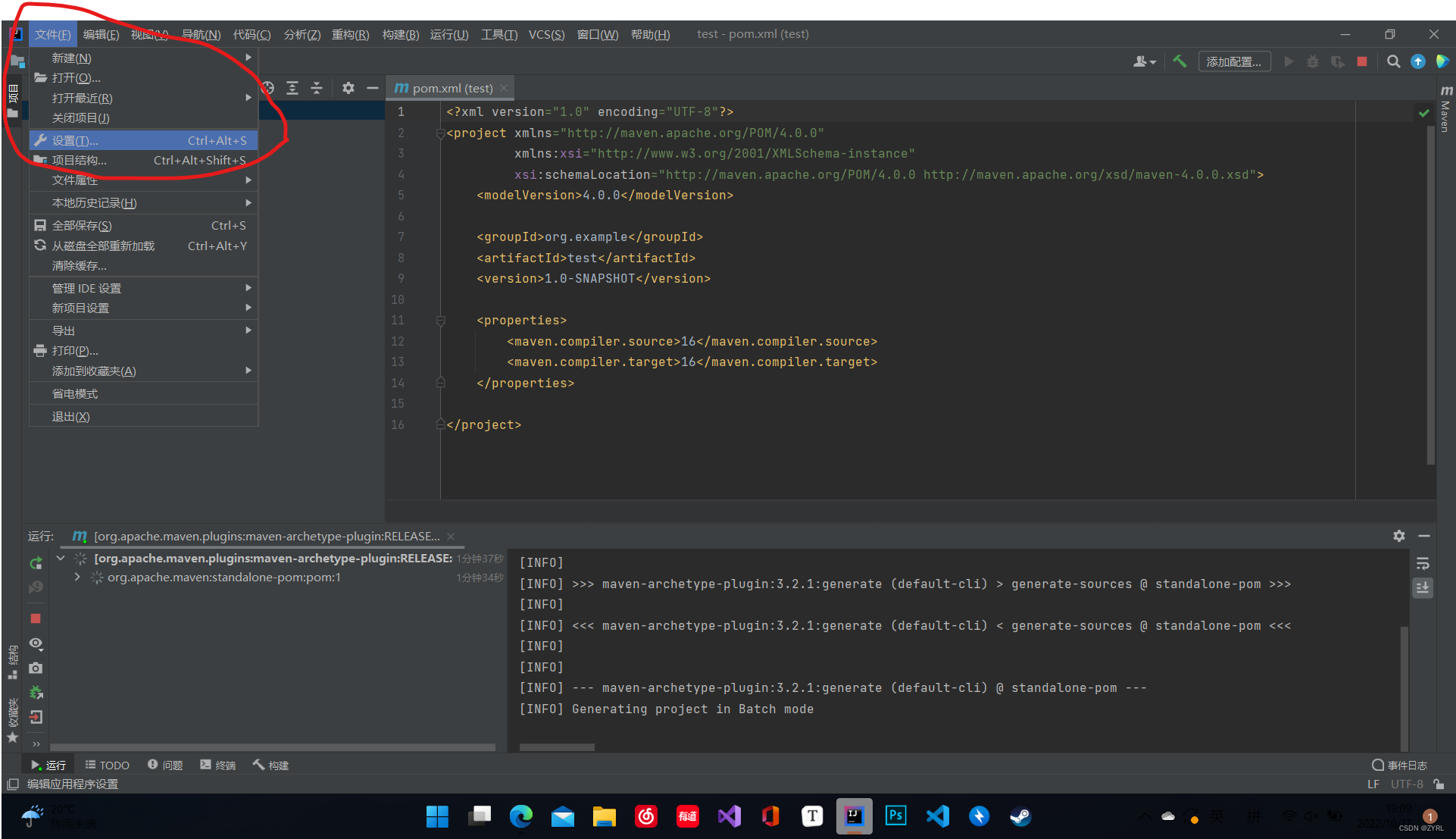Stop the Run panel process red square

point(36,618)
